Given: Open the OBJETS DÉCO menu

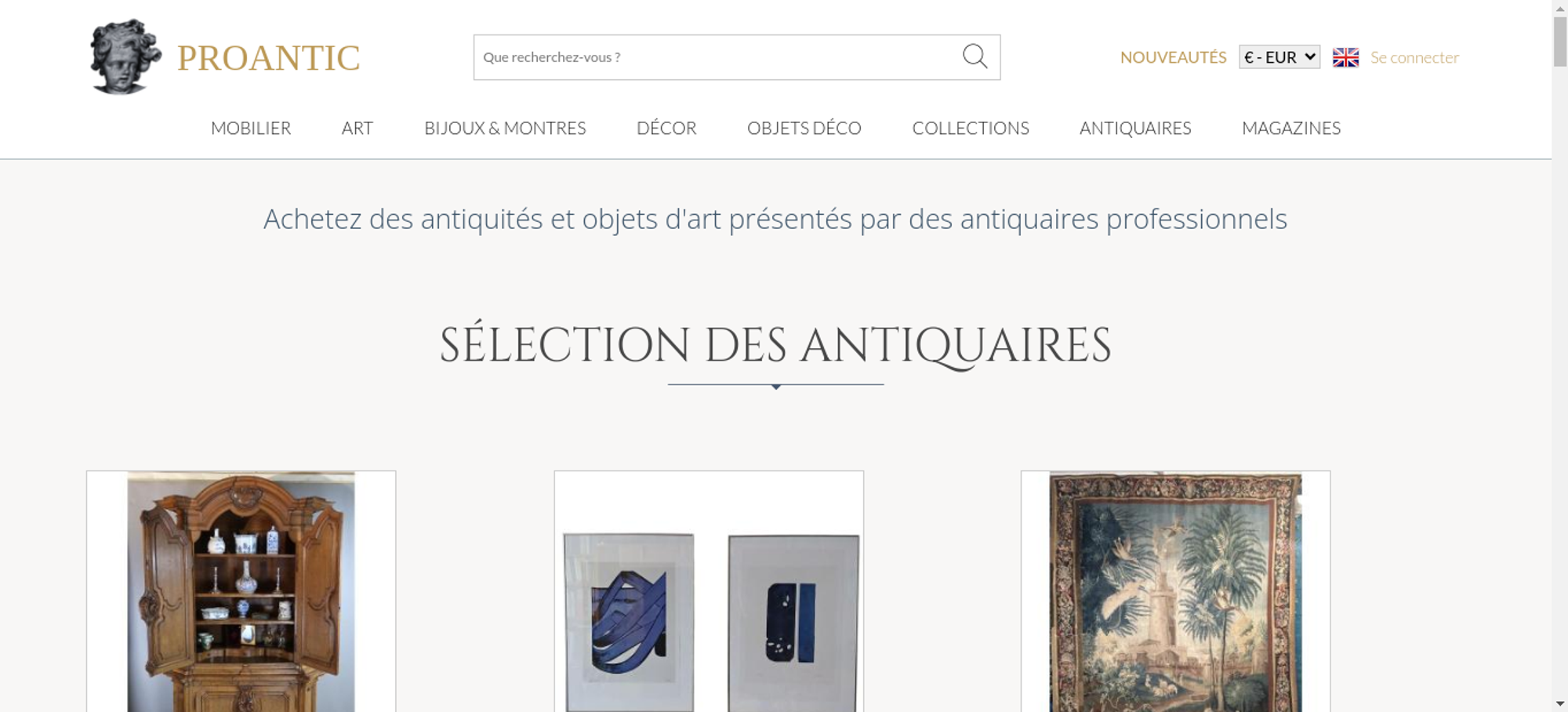Looking at the screenshot, I should (x=804, y=128).
